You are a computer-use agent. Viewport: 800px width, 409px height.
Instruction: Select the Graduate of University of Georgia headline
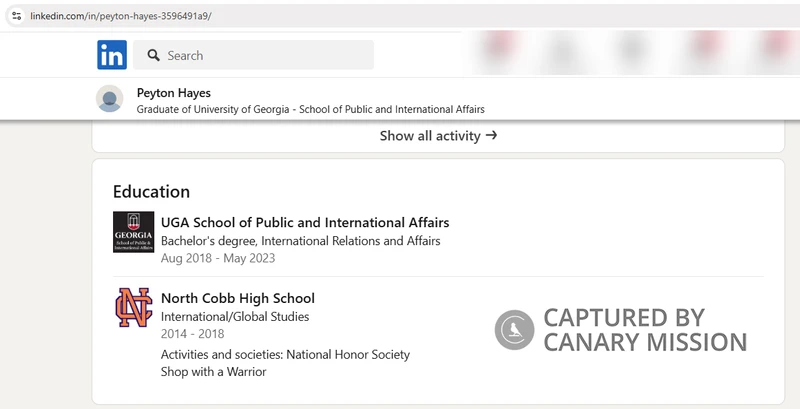311,109
